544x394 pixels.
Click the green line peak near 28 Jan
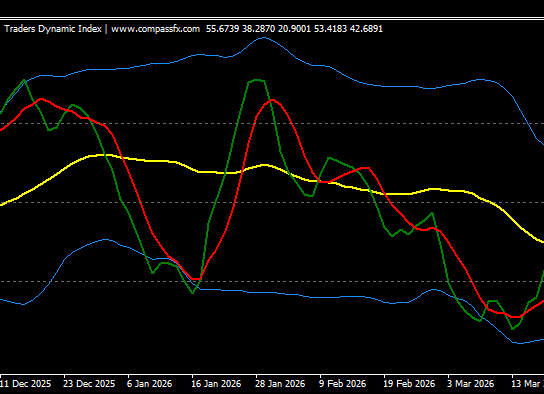(x=257, y=80)
